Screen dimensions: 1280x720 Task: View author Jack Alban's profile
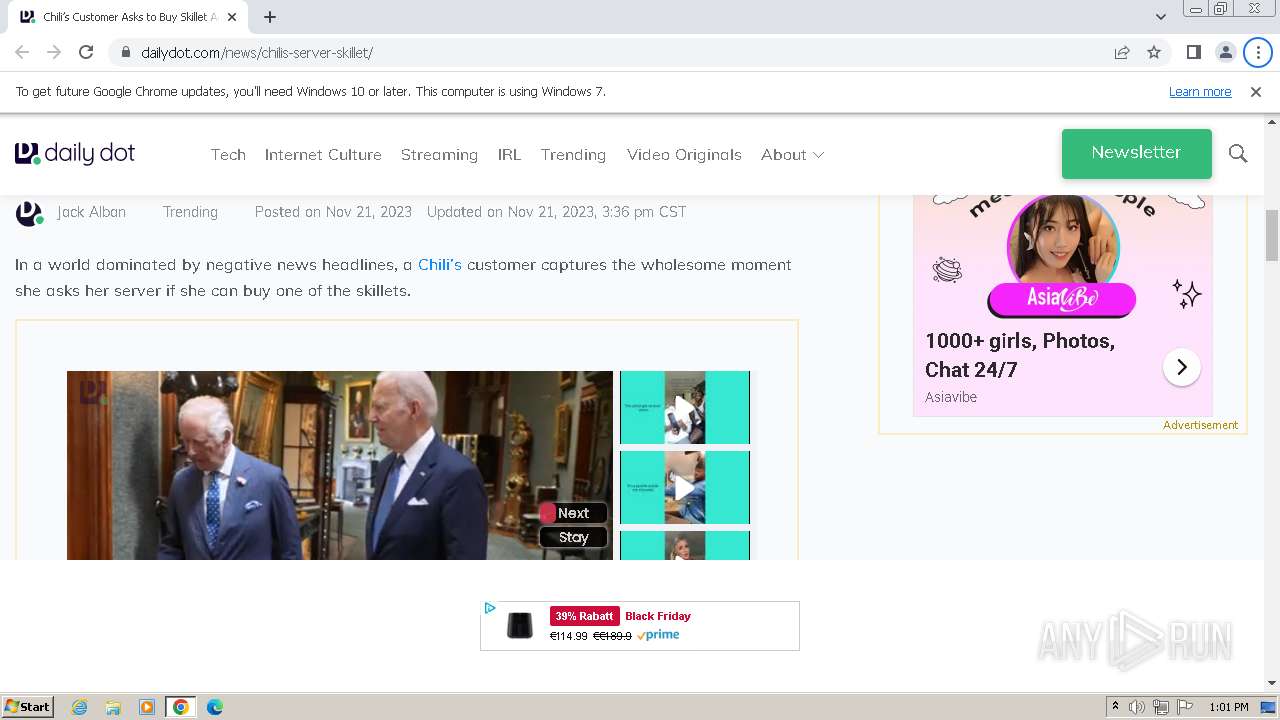91,212
